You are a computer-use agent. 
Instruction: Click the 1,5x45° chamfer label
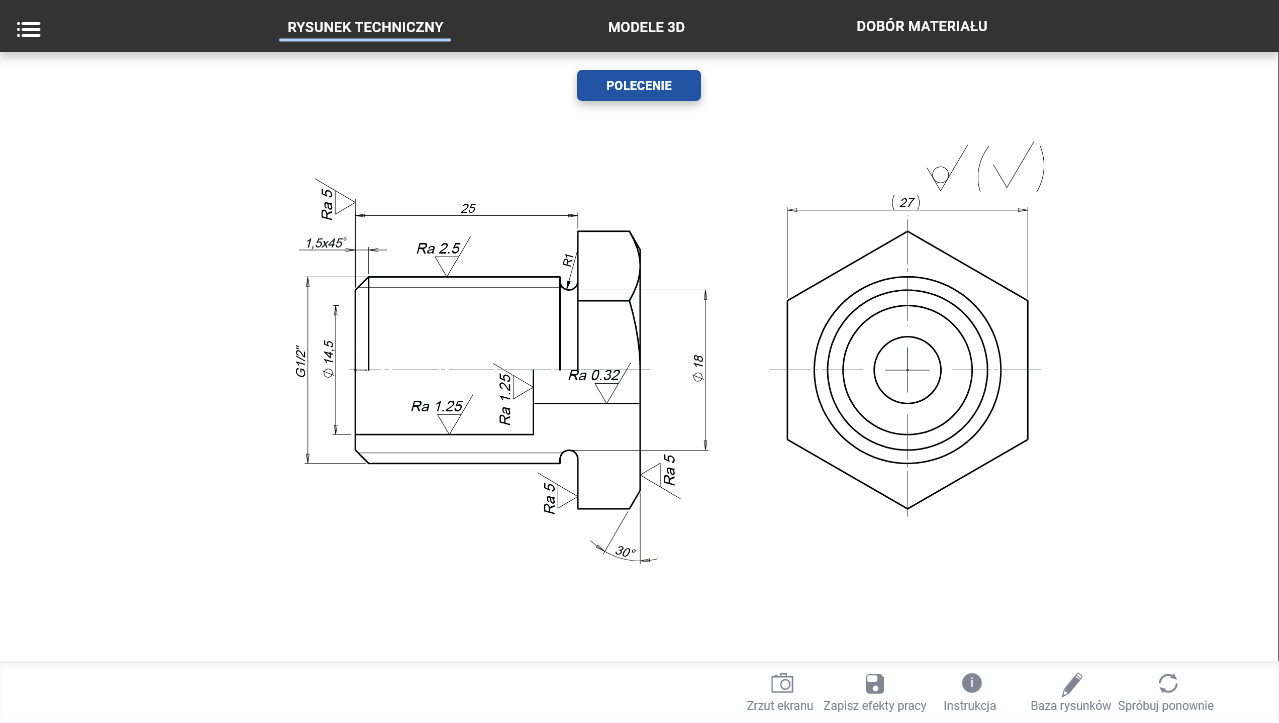[x=325, y=243]
